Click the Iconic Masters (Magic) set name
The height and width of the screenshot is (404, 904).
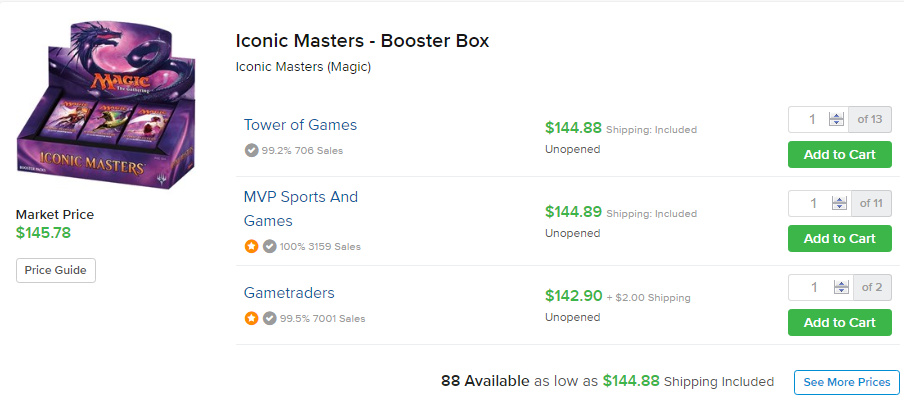pyautogui.click(x=303, y=67)
